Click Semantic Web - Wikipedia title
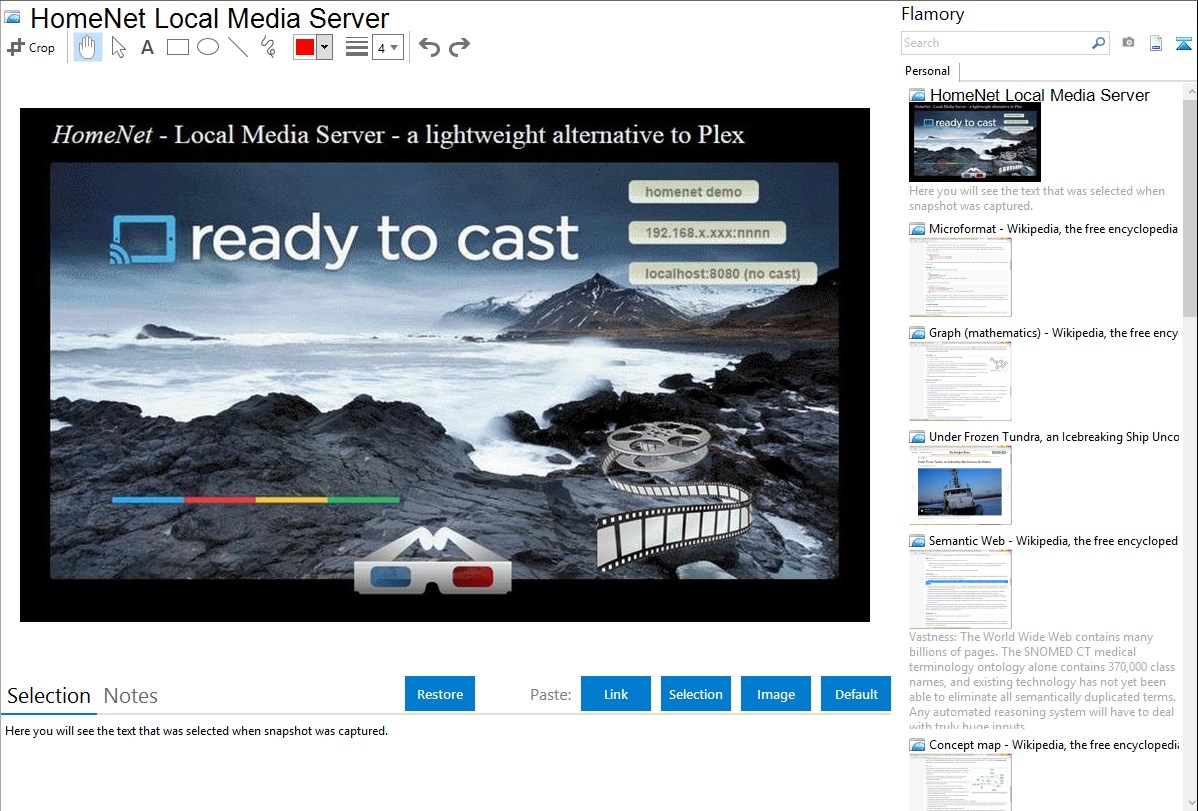 [1053, 541]
